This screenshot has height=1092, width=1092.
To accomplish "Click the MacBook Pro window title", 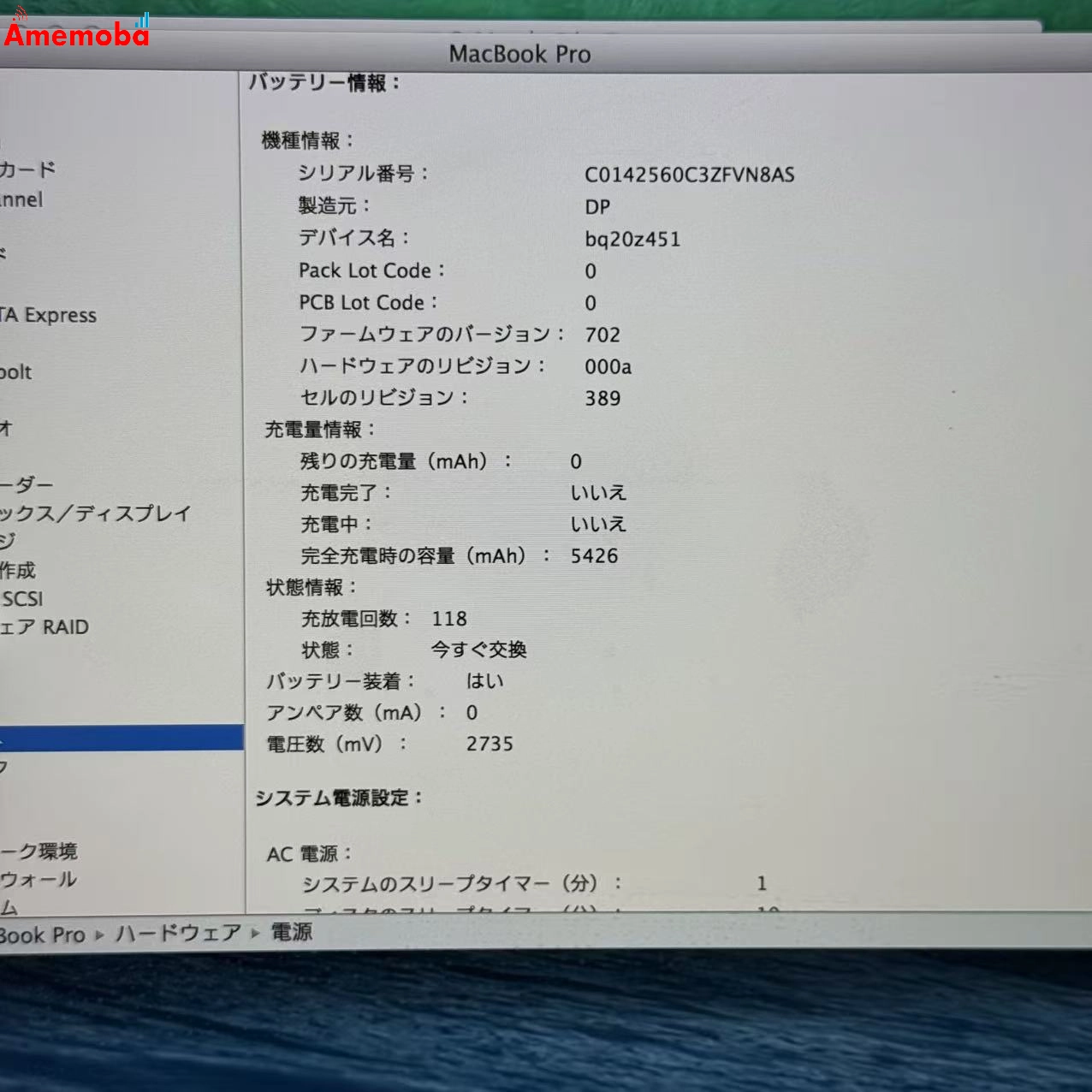I will click(x=520, y=54).
